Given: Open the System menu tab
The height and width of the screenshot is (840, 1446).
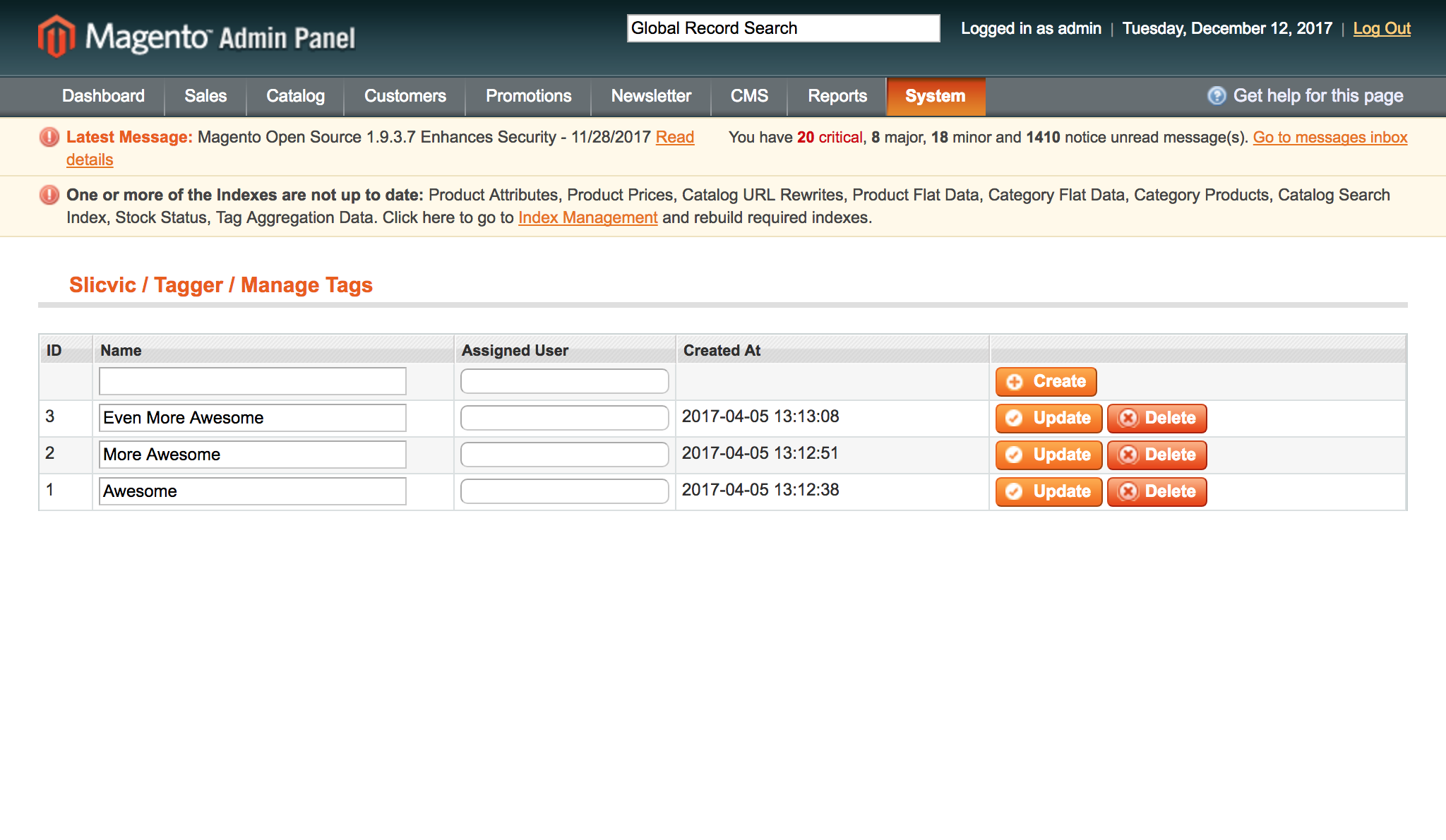Looking at the screenshot, I should [x=935, y=96].
